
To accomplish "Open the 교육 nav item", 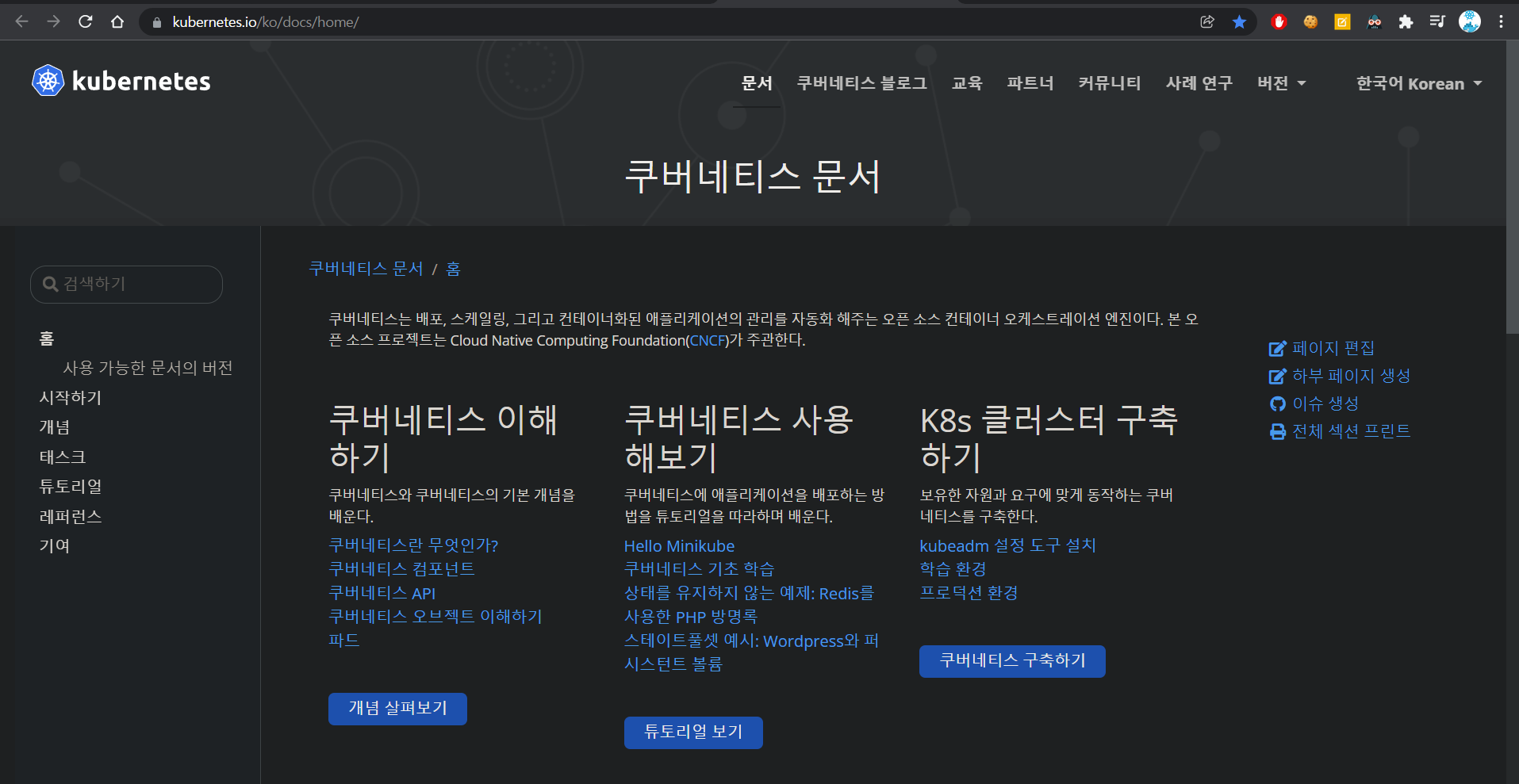I will coord(967,82).
